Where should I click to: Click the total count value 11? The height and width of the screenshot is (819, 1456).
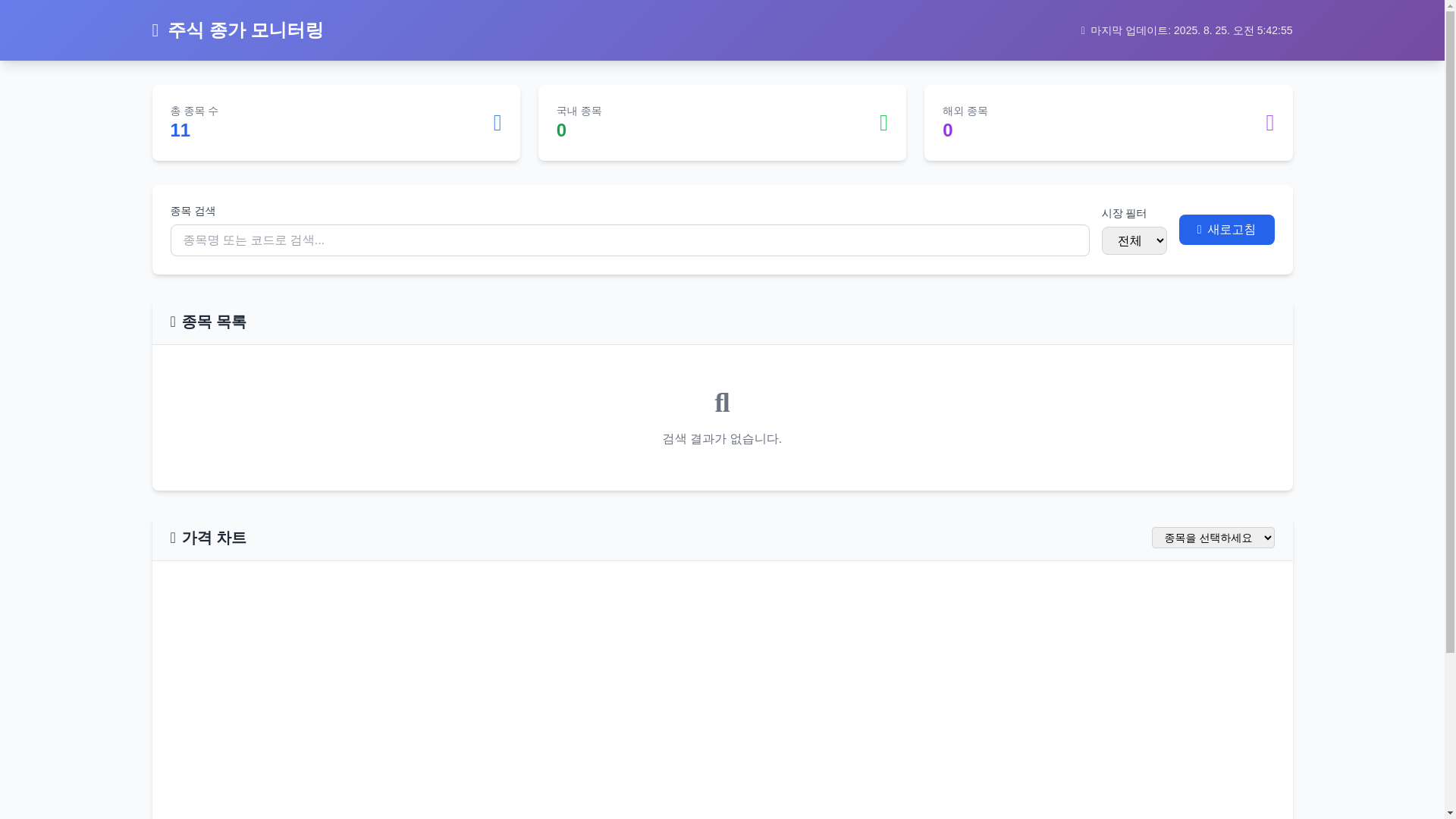point(180,130)
